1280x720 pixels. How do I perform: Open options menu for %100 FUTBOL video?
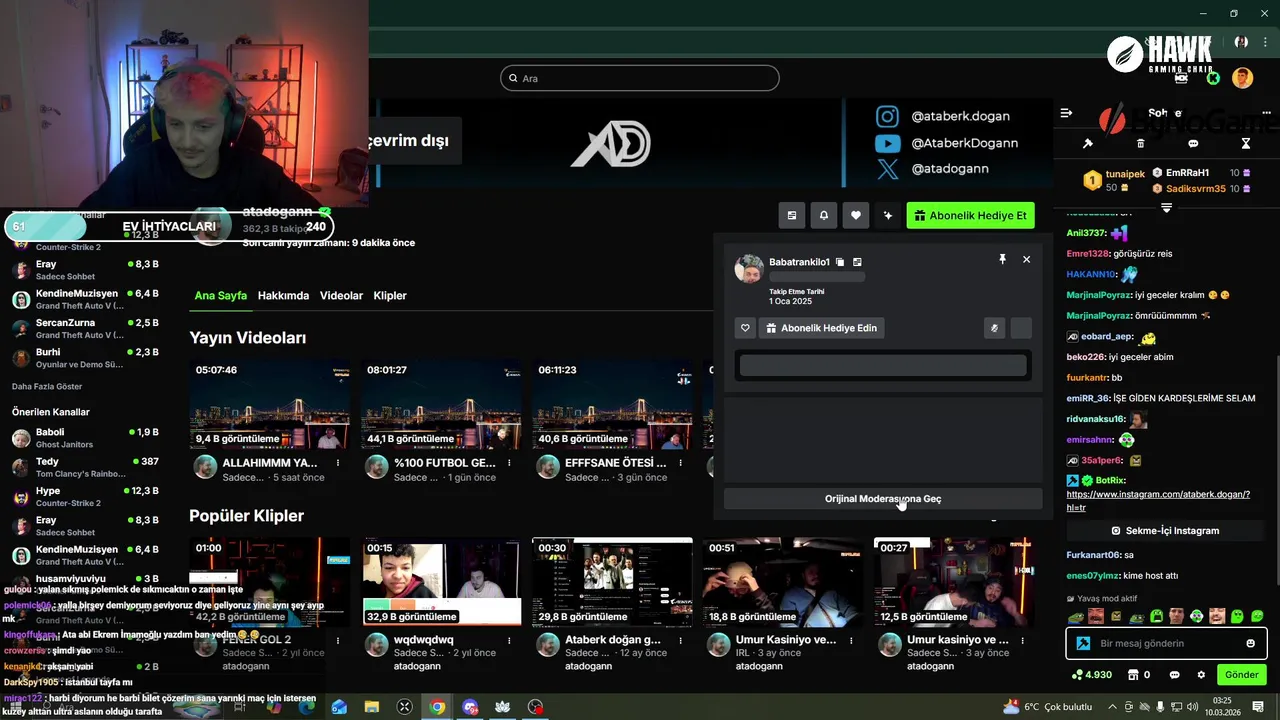(509, 463)
